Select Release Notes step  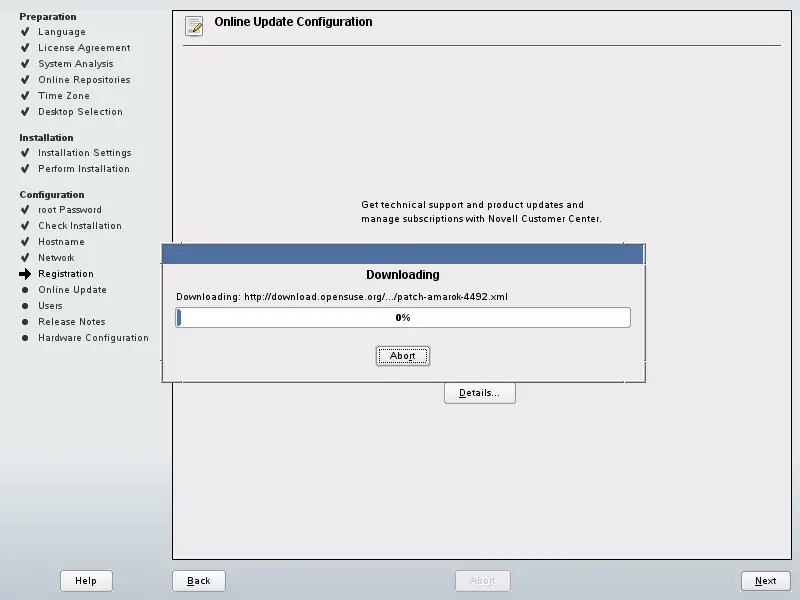[x=71, y=322]
